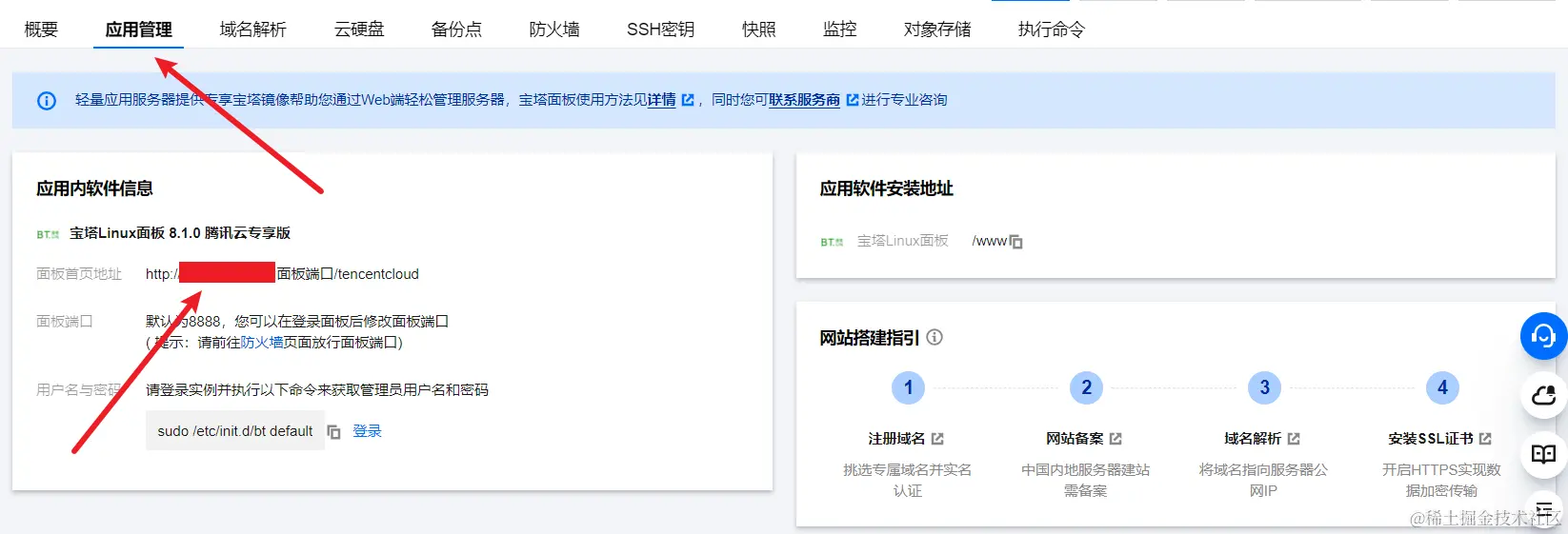Click the 面板端口/tencentcloud address text
Screen dimensions: 1568x534
[x=348, y=274]
